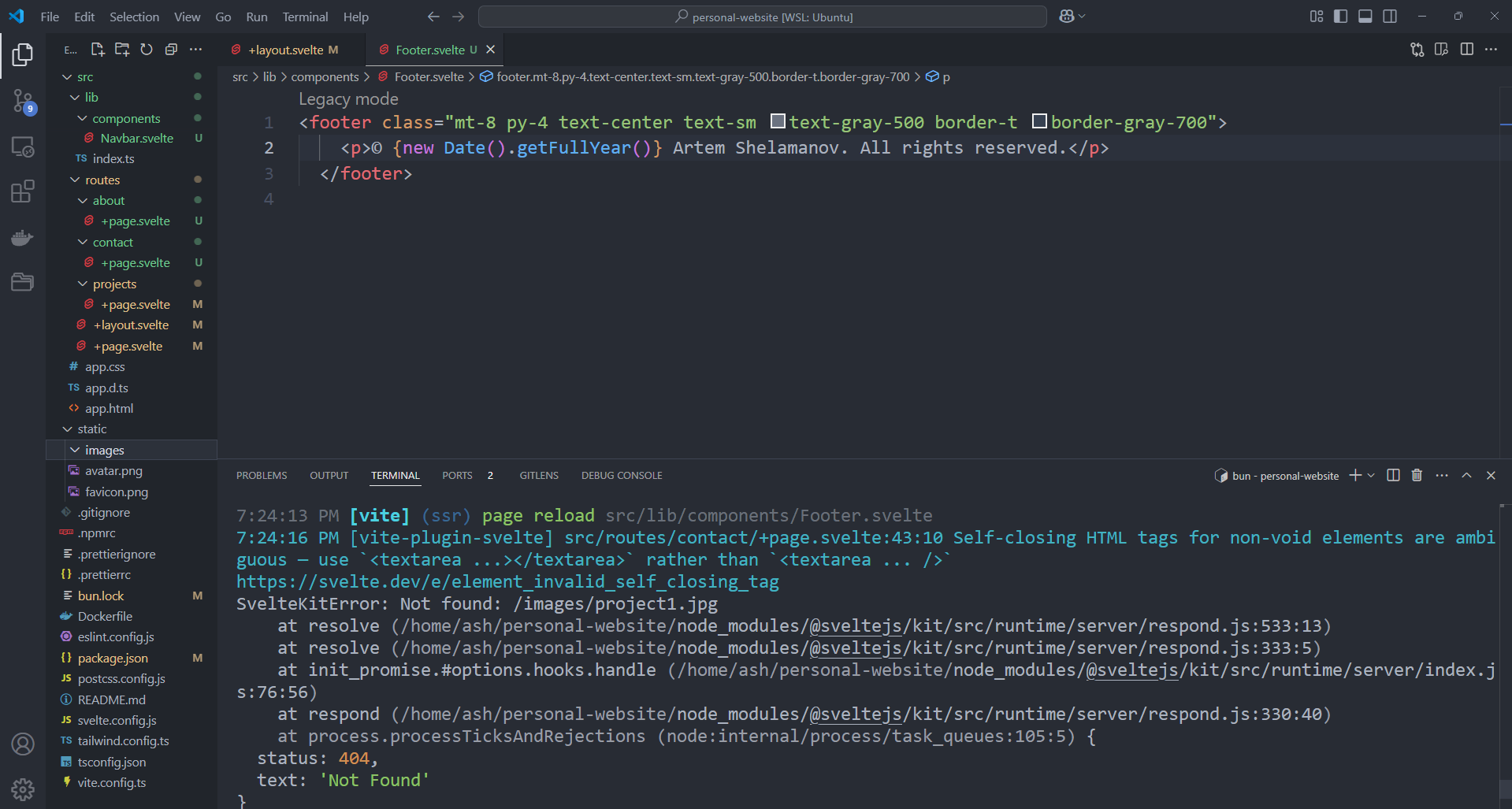Collapse all folders in Explorer
The width and height of the screenshot is (1512, 809).
point(171,50)
